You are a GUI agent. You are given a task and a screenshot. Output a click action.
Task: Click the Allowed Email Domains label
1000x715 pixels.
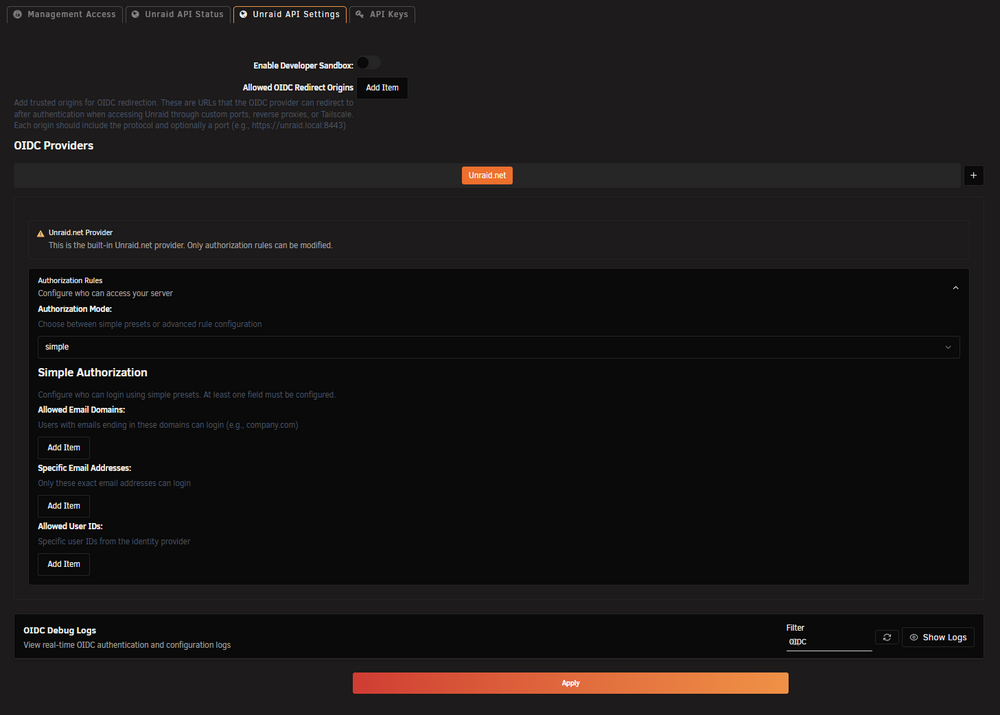(x=82, y=410)
